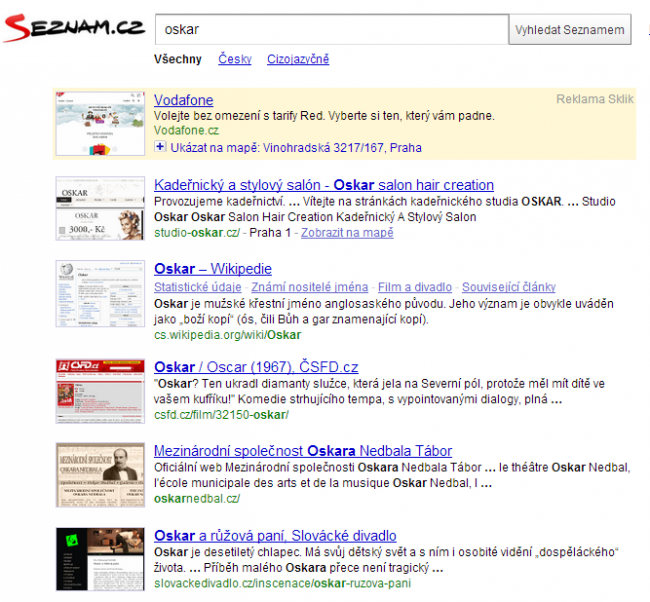Open Oskar / Oscar (1967), ČSFD.cz result

click(256, 367)
